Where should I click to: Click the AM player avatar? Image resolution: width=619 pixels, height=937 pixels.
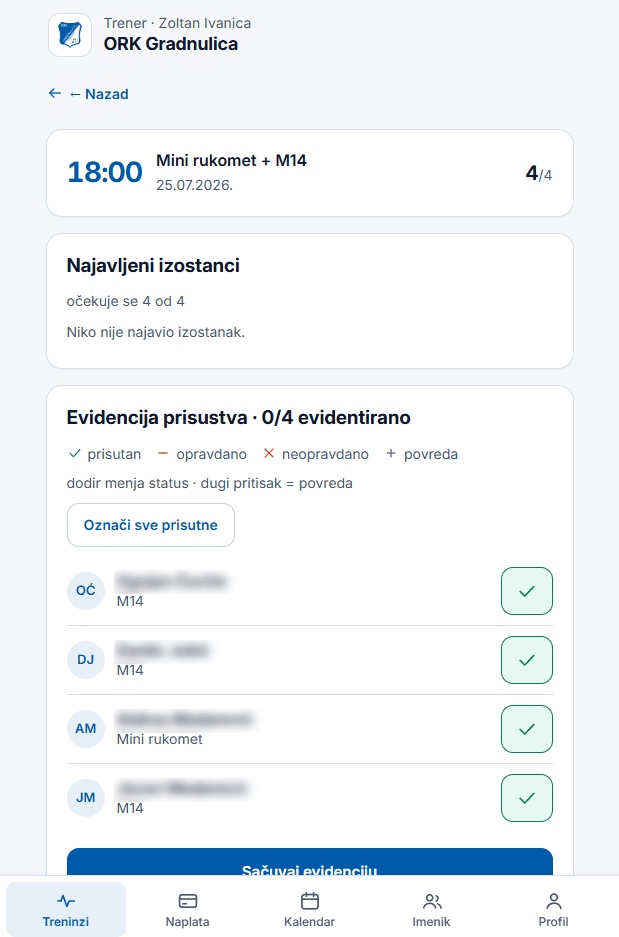pos(85,728)
